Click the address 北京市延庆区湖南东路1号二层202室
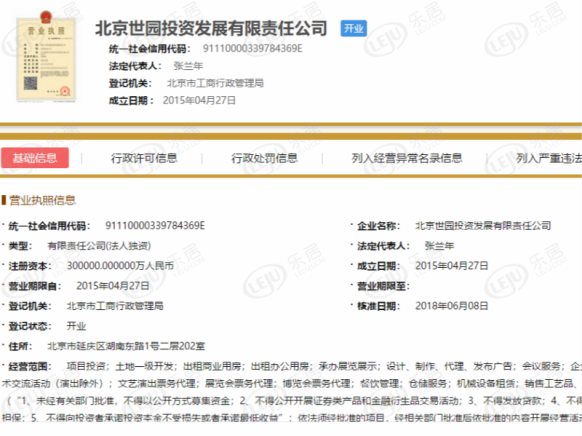 pyautogui.click(x=126, y=346)
